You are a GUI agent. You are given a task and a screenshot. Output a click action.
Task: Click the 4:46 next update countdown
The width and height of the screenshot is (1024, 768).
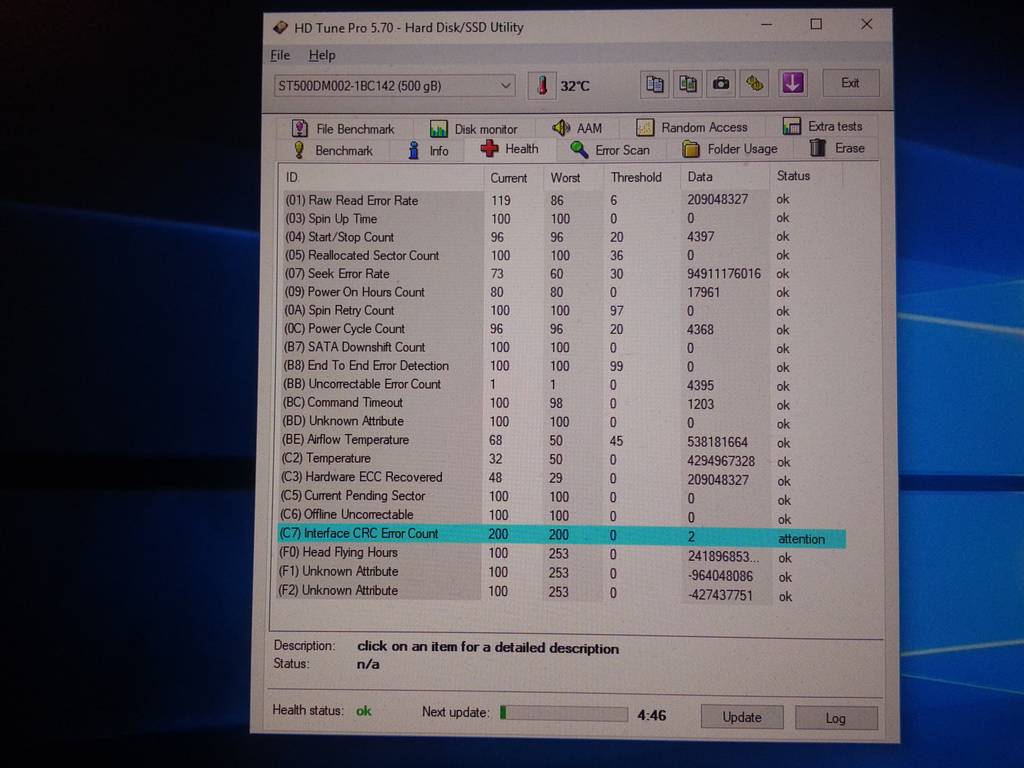click(x=652, y=716)
